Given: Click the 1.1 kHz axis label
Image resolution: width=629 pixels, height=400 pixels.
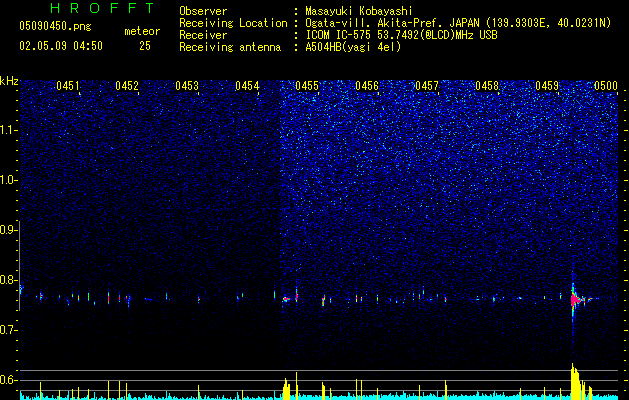Looking at the screenshot, I should click(x=9, y=130).
